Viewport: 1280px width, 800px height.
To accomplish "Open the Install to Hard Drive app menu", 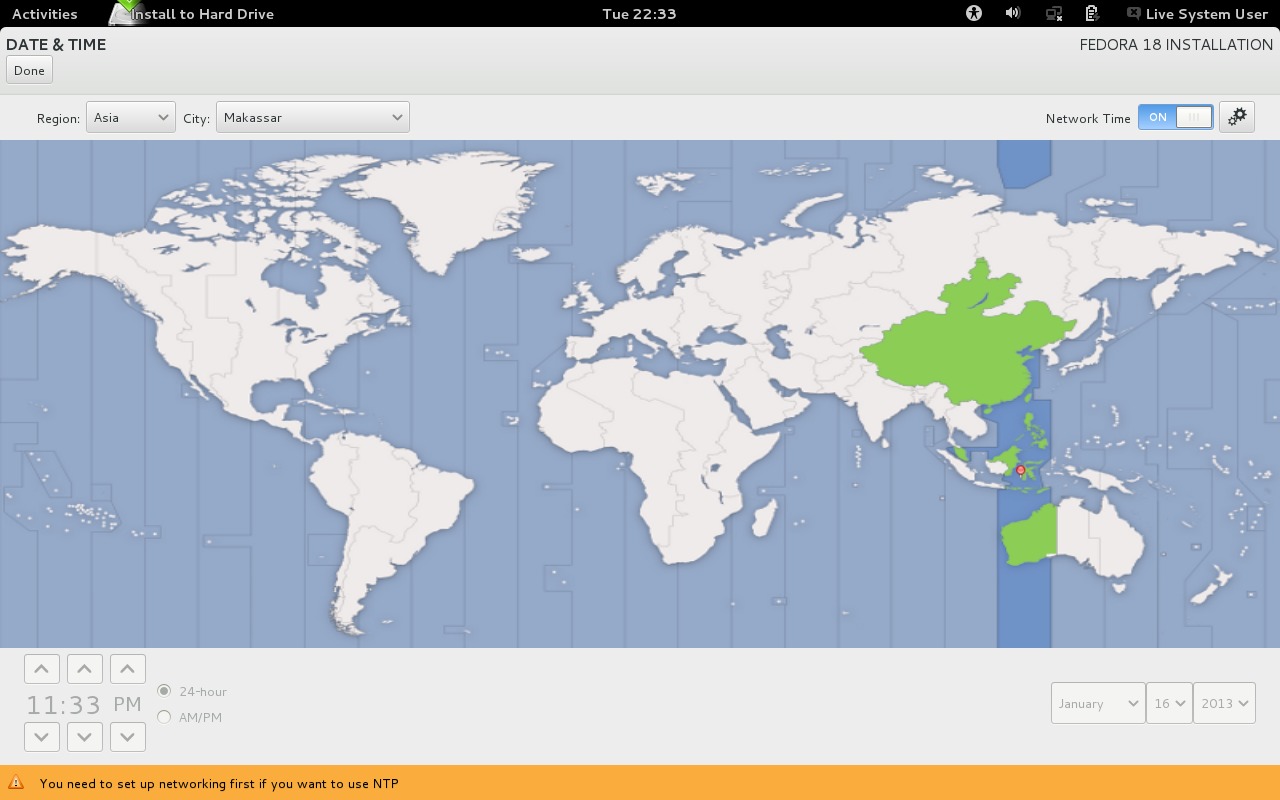I will [x=192, y=13].
